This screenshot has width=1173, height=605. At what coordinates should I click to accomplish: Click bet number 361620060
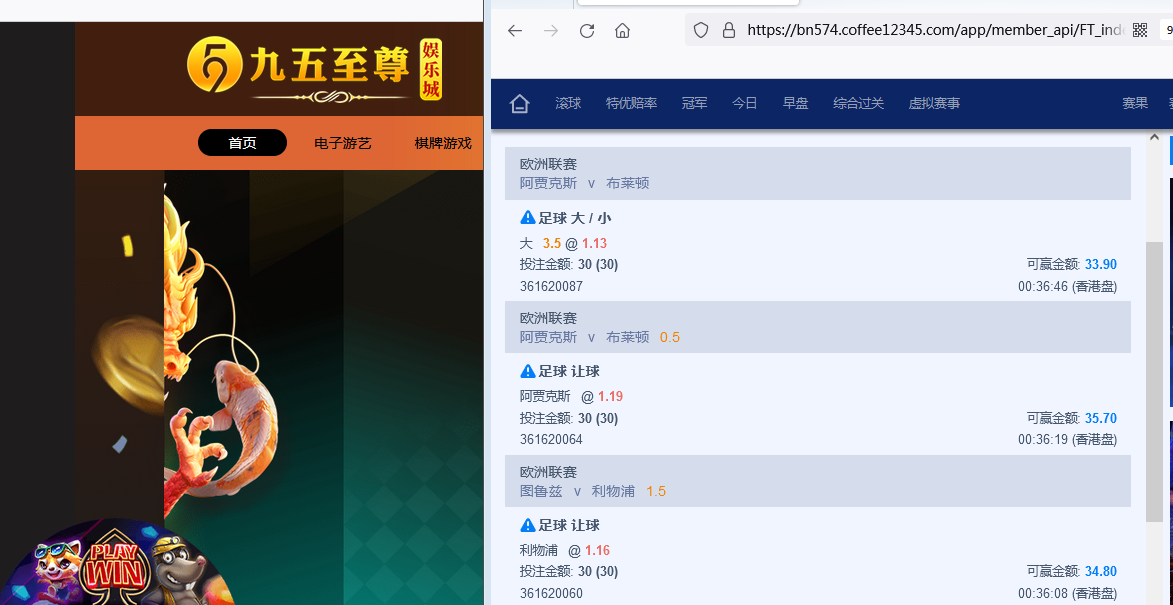(x=551, y=594)
